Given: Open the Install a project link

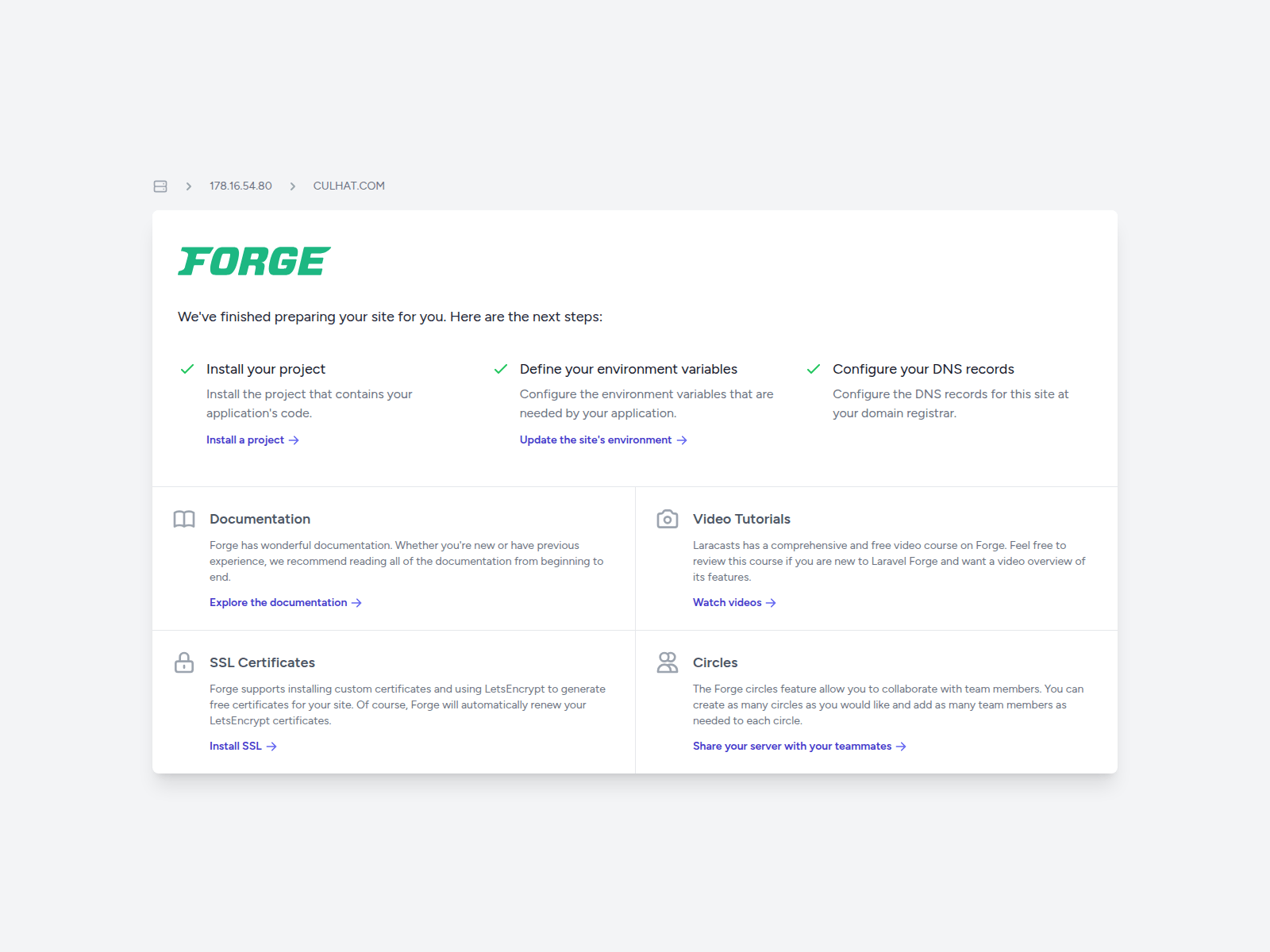Looking at the screenshot, I should 252,440.
